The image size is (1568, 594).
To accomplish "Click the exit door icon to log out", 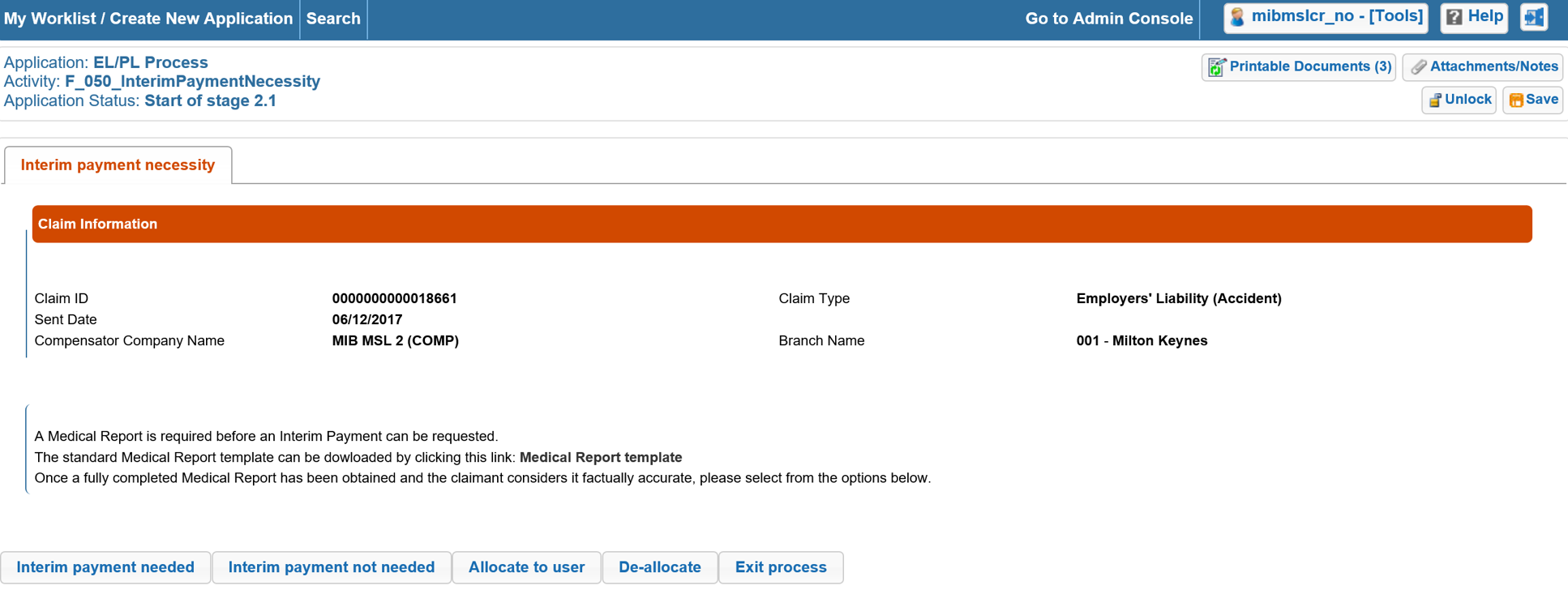I will point(1534,16).
